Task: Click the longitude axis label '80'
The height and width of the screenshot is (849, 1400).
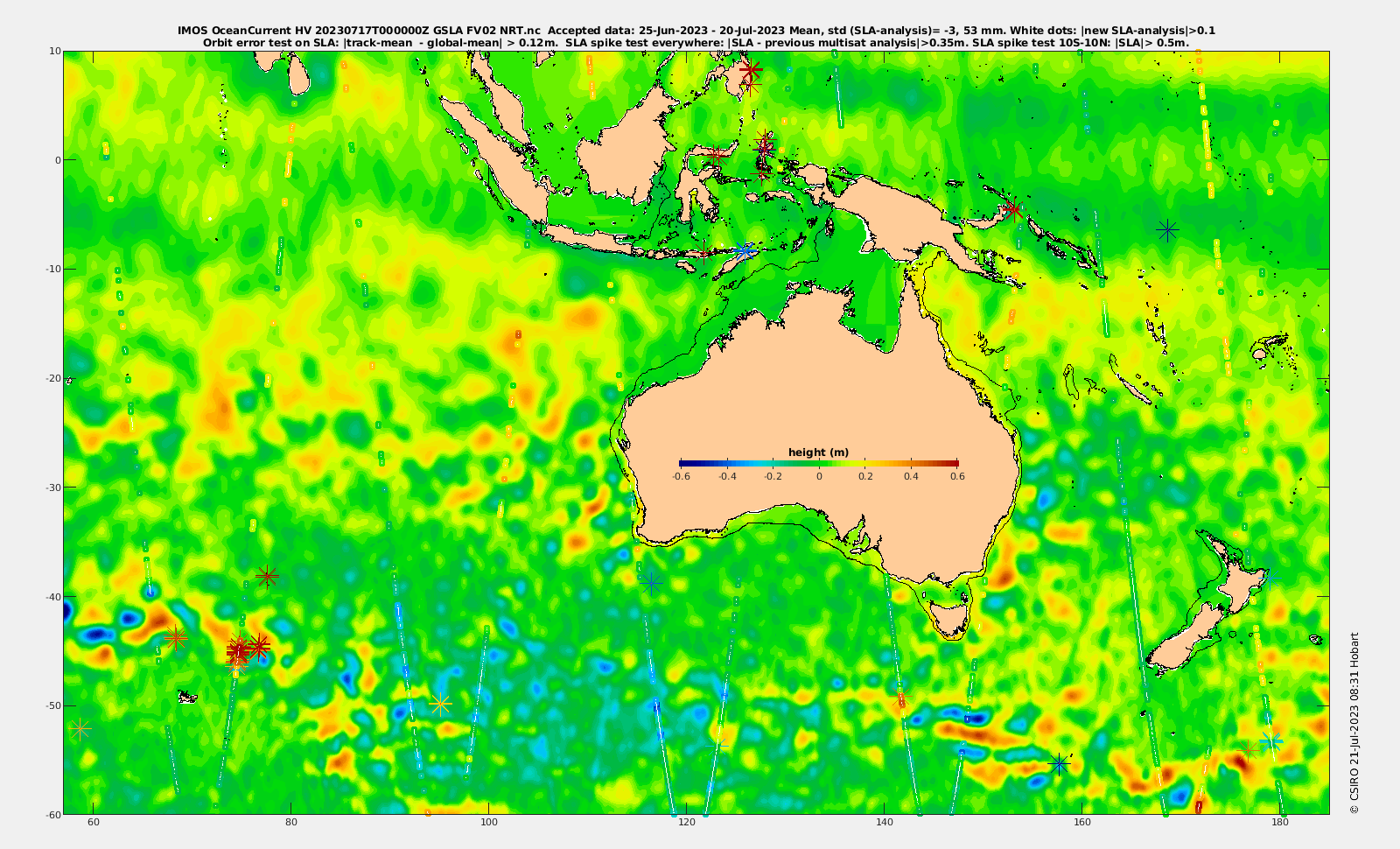Action: [x=291, y=822]
